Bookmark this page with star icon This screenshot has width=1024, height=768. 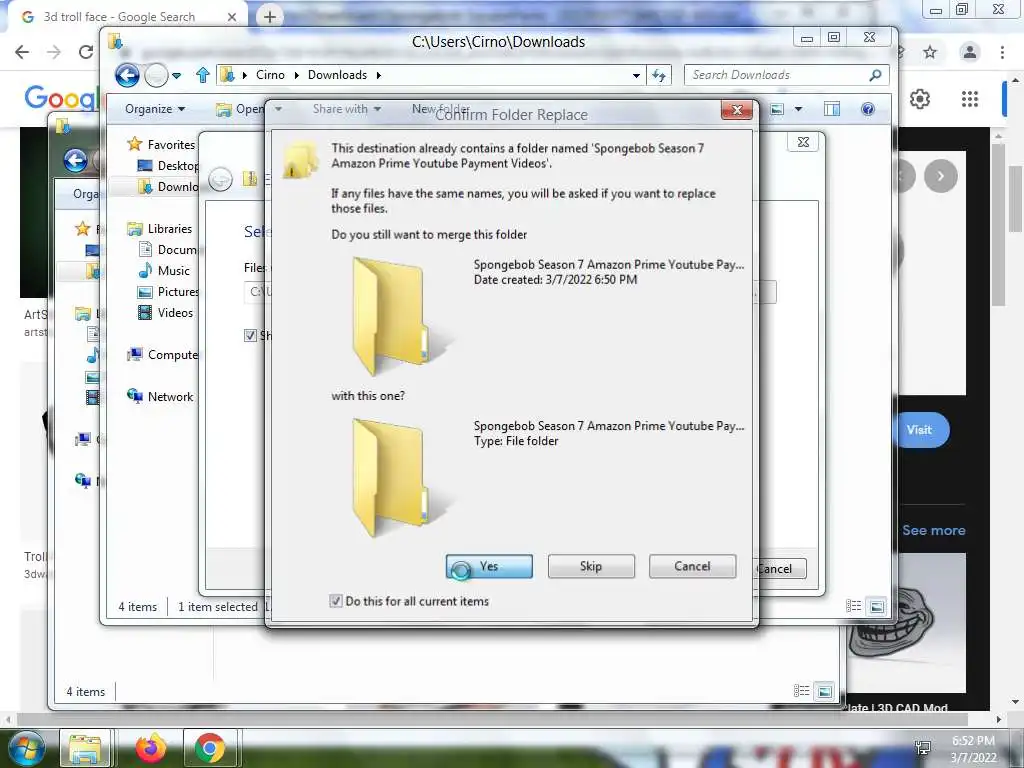click(930, 52)
